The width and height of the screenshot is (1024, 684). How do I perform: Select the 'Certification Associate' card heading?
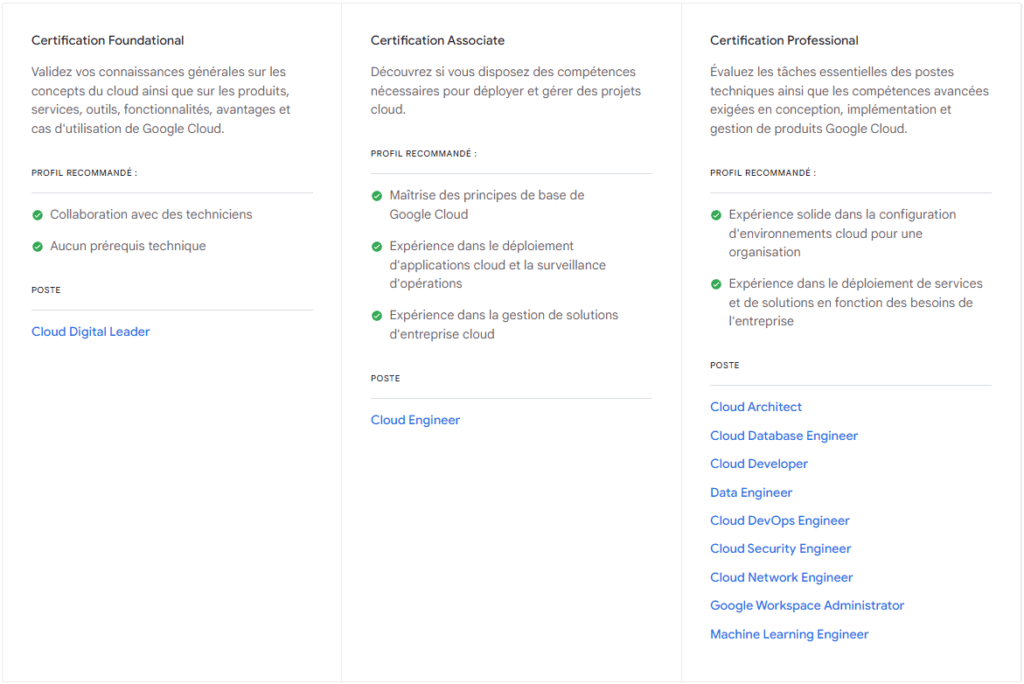pos(437,40)
